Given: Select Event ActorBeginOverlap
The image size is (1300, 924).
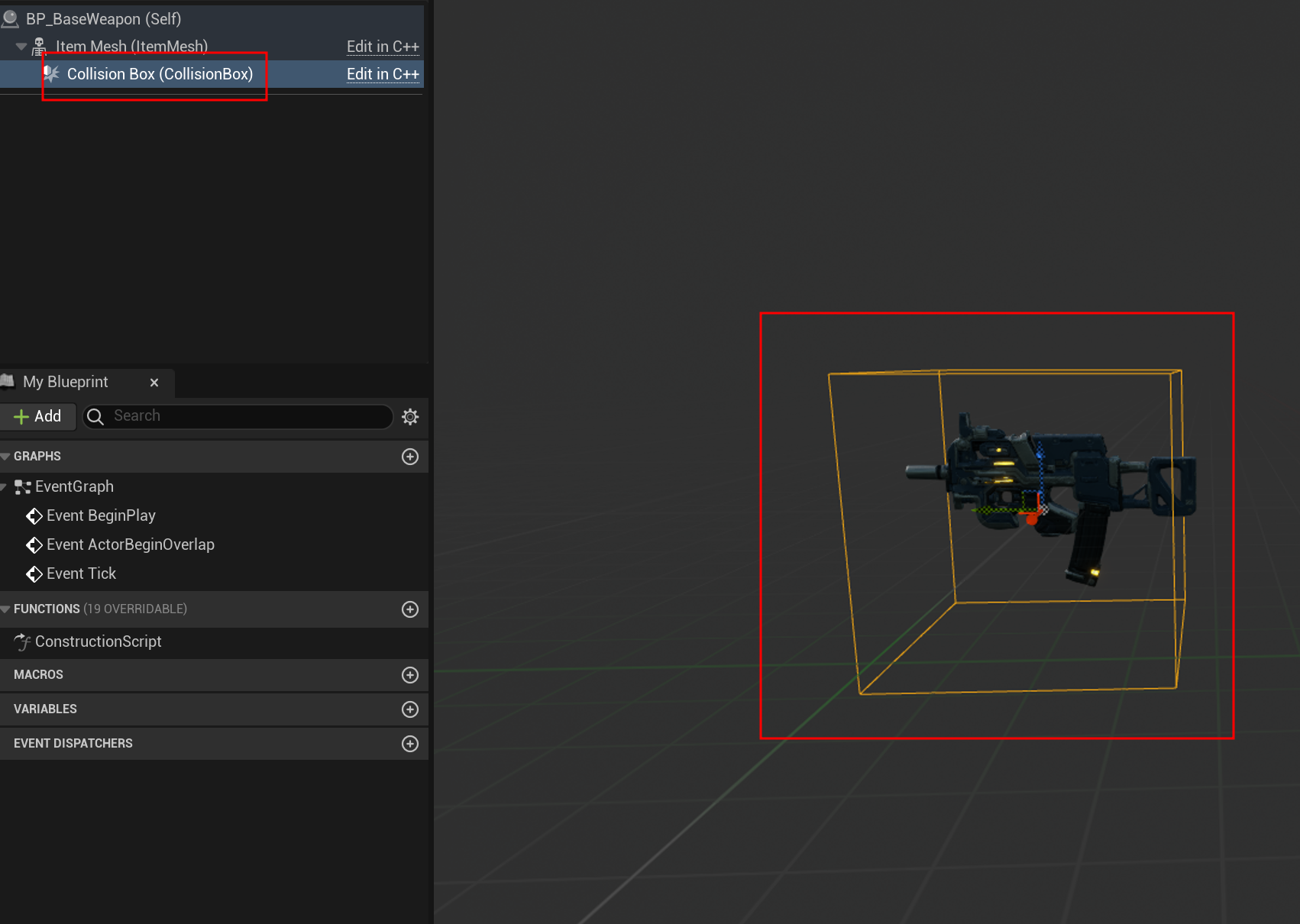Looking at the screenshot, I should [131, 544].
